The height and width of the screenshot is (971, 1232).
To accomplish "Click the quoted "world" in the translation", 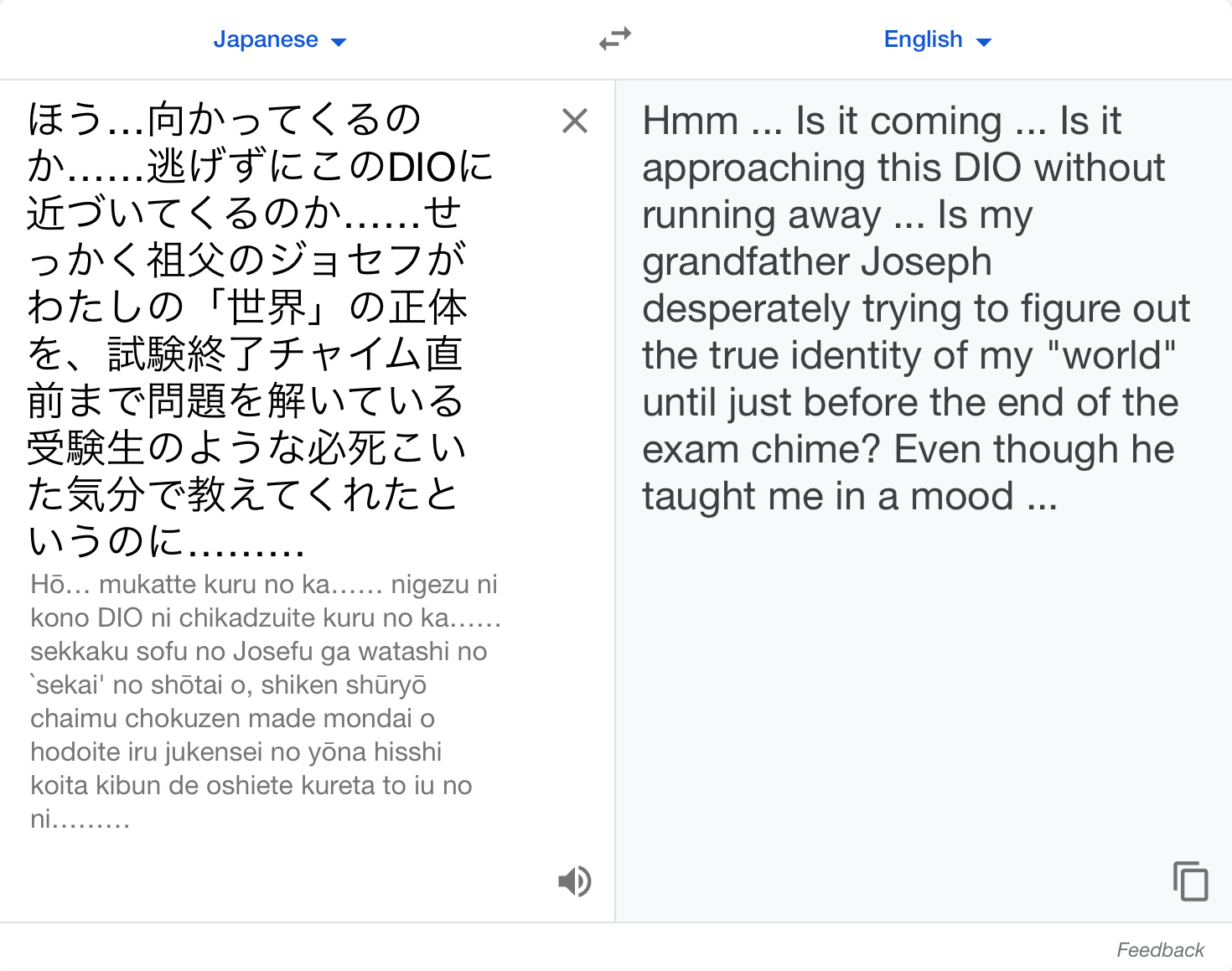I will tap(1112, 355).
